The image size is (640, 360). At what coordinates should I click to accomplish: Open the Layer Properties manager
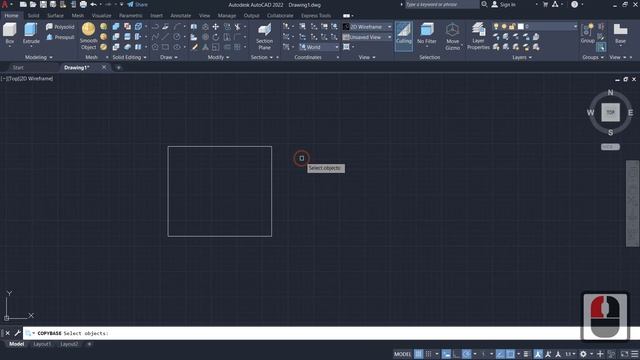tap(478, 36)
